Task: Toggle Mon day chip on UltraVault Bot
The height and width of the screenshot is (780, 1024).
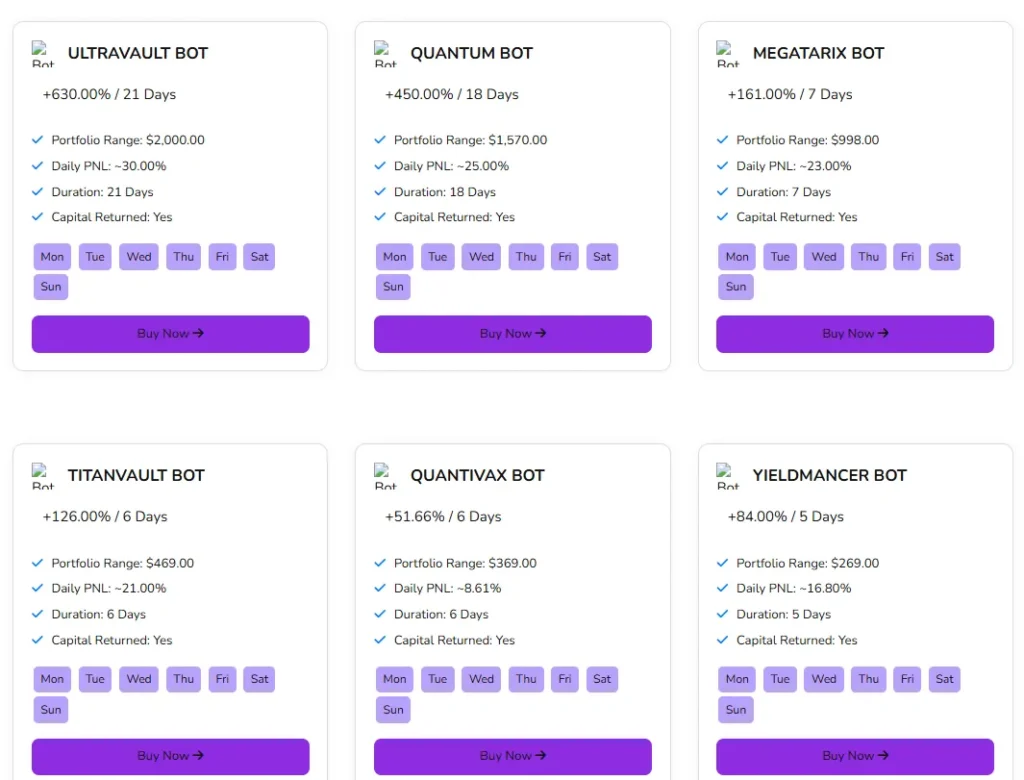Action: [52, 257]
